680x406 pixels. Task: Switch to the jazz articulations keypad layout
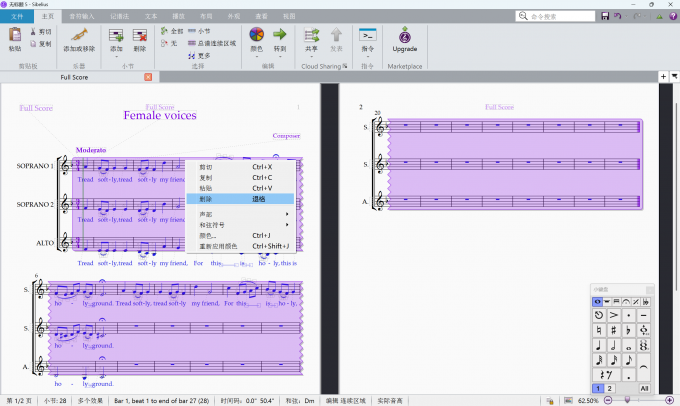635,301
